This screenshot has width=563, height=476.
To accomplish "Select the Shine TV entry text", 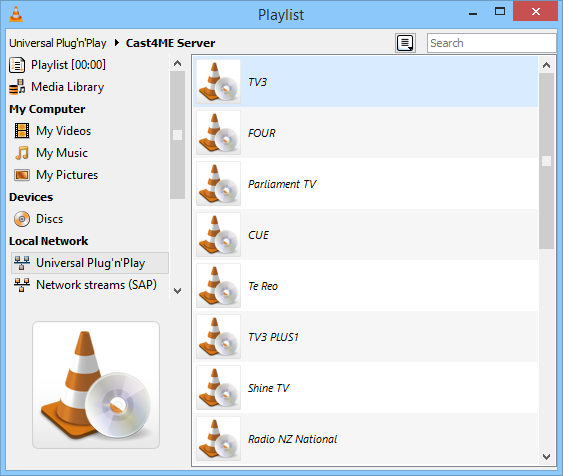I will (x=269, y=388).
